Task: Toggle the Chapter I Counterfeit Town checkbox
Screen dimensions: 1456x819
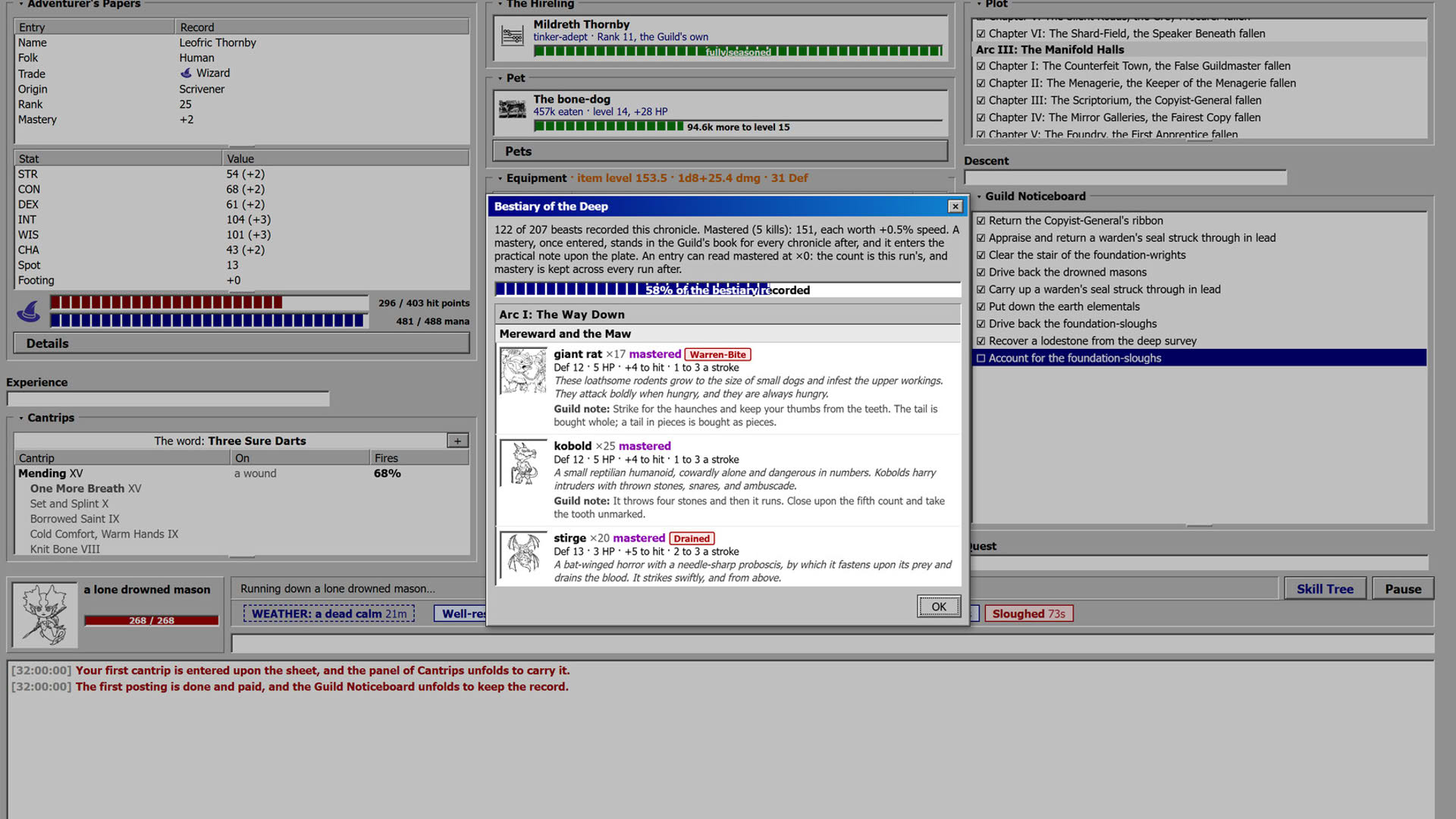Action: coord(981,66)
